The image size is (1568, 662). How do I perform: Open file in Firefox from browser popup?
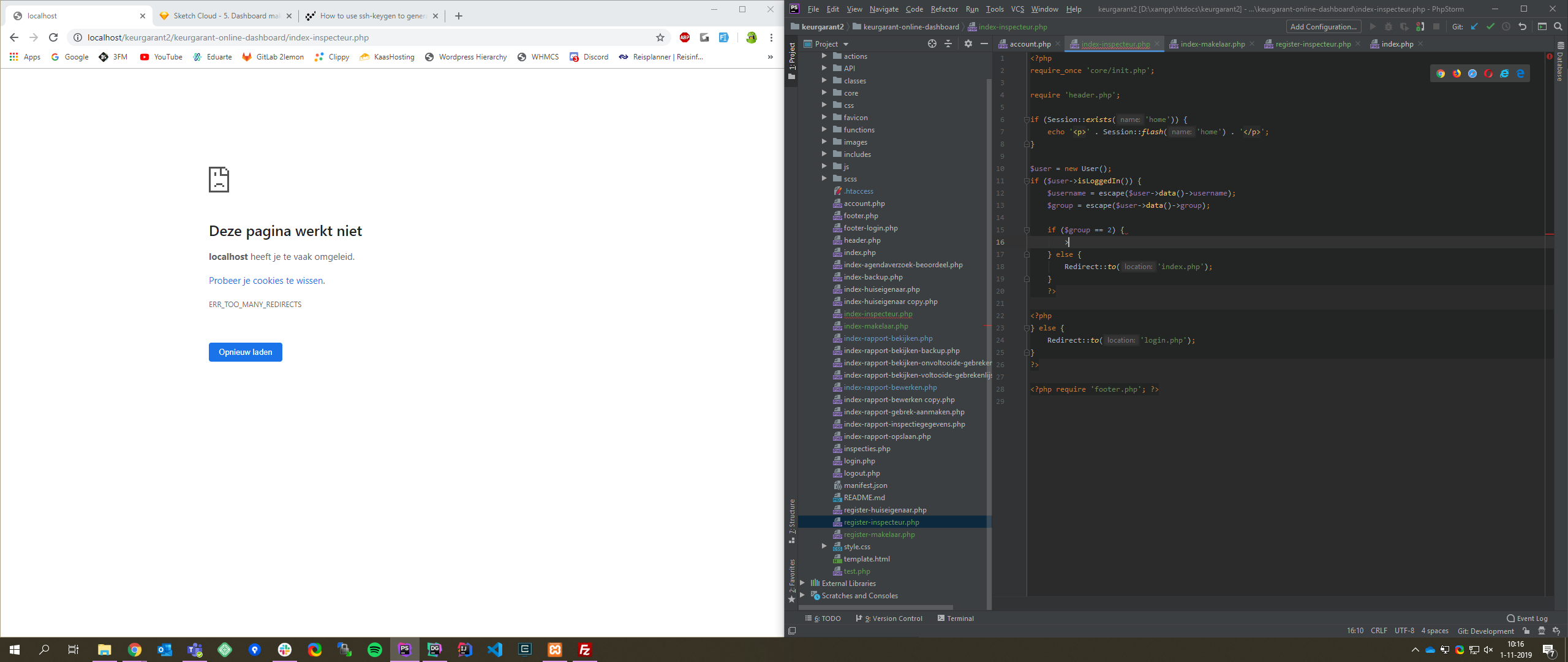pyautogui.click(x=1457, y=74)
